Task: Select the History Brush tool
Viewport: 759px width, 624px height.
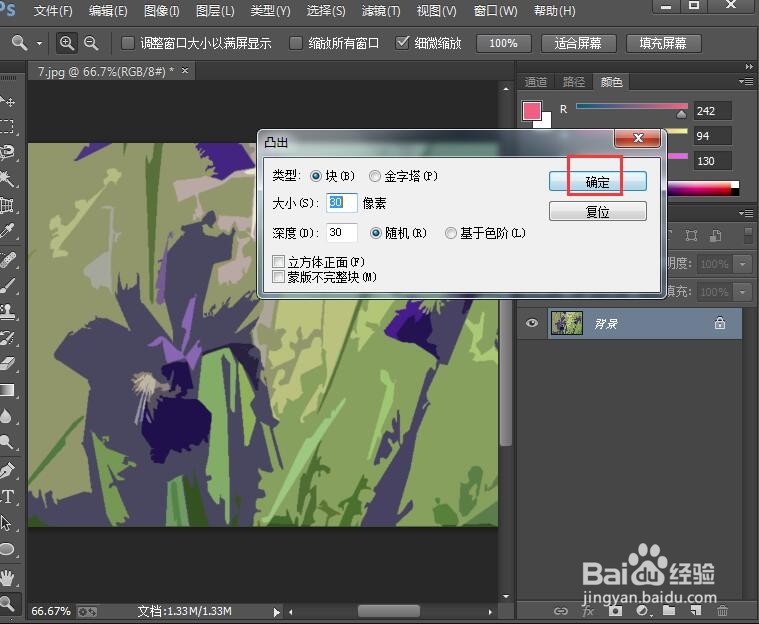Action: (x=7, y=337)
